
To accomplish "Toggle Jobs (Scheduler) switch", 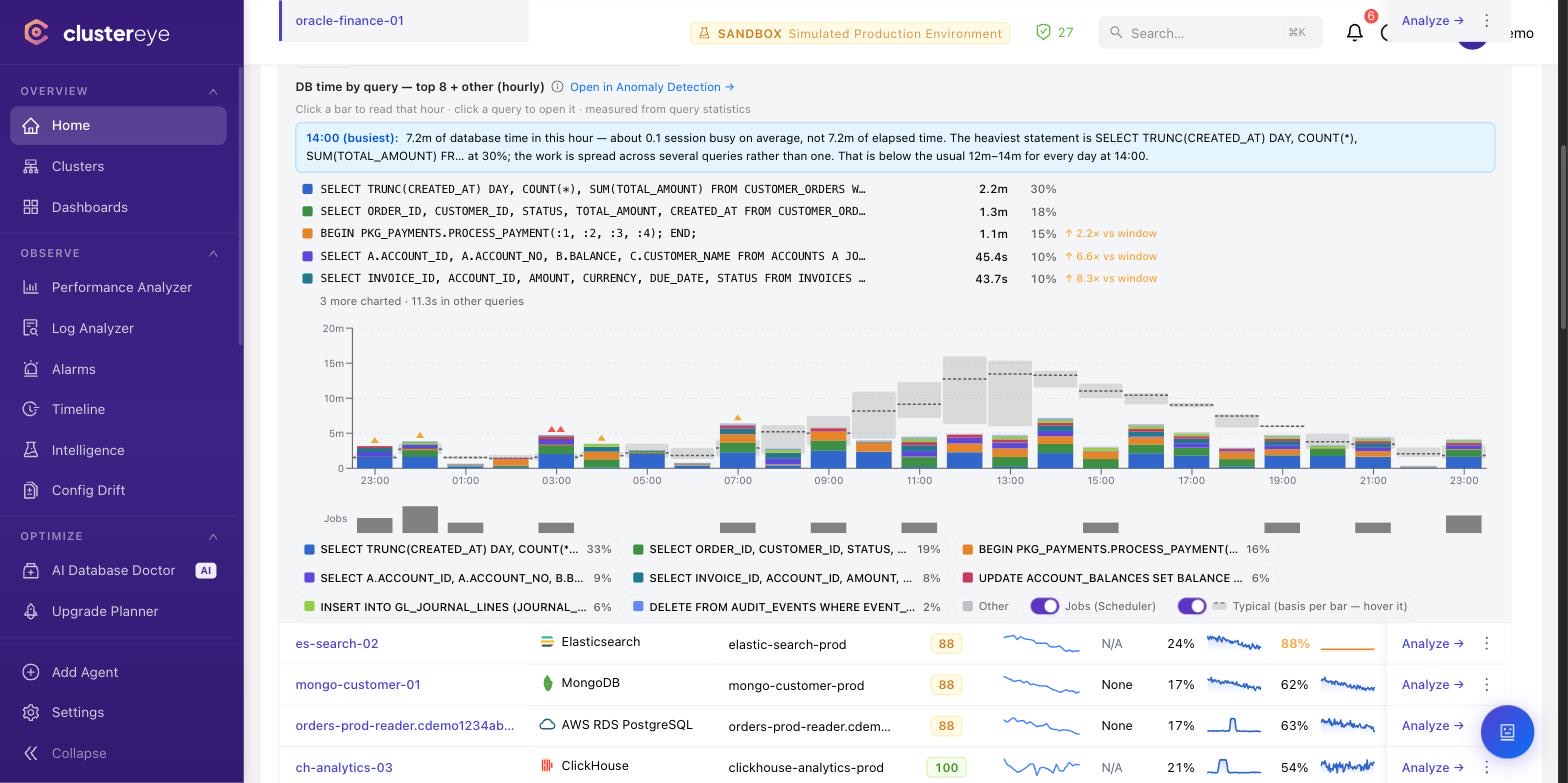I will click(1045, 607).
